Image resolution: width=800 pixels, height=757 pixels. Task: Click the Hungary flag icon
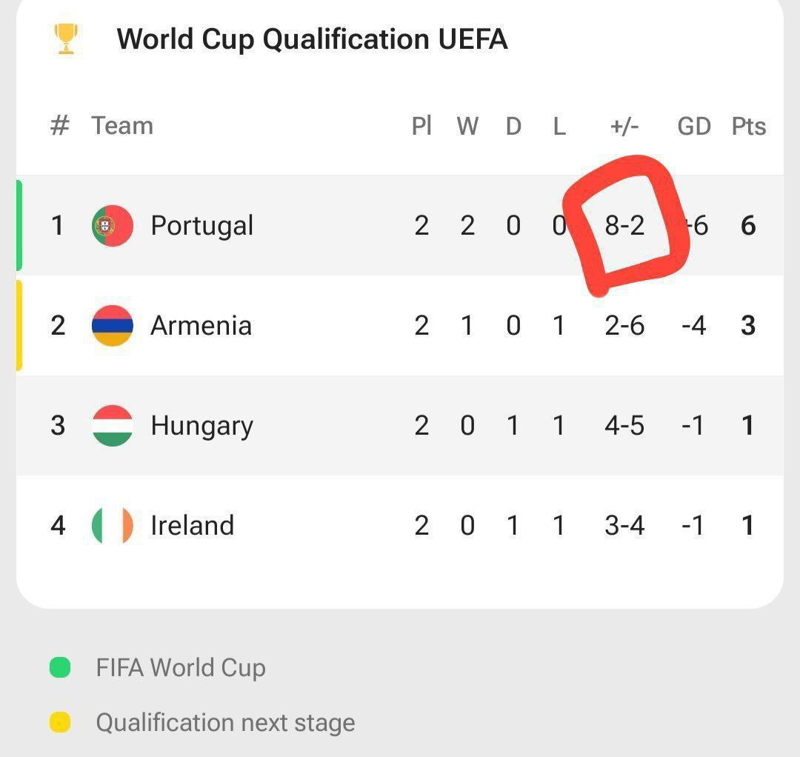pos(112,426)
